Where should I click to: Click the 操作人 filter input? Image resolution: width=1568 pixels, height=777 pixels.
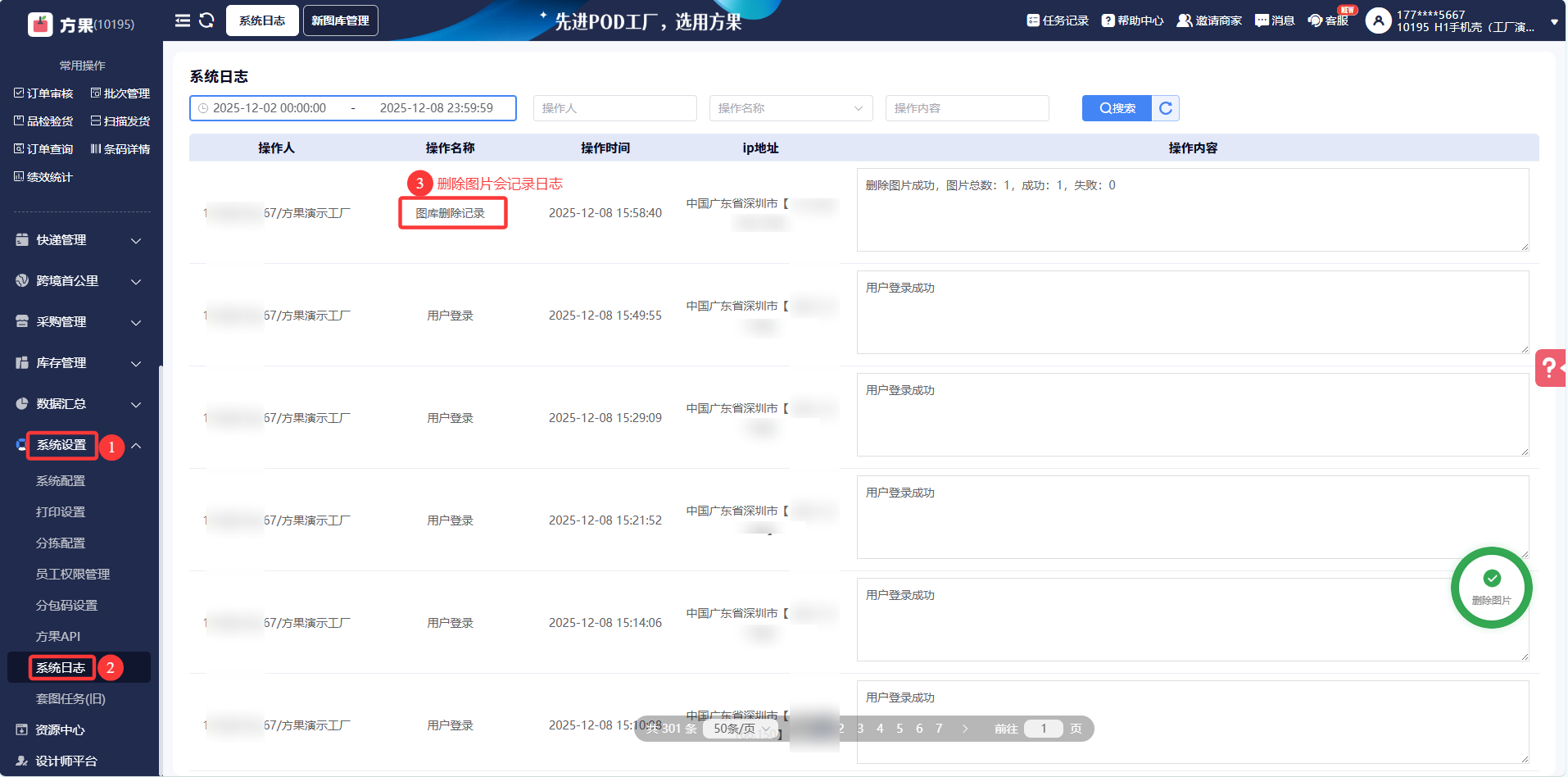(615, 108)
